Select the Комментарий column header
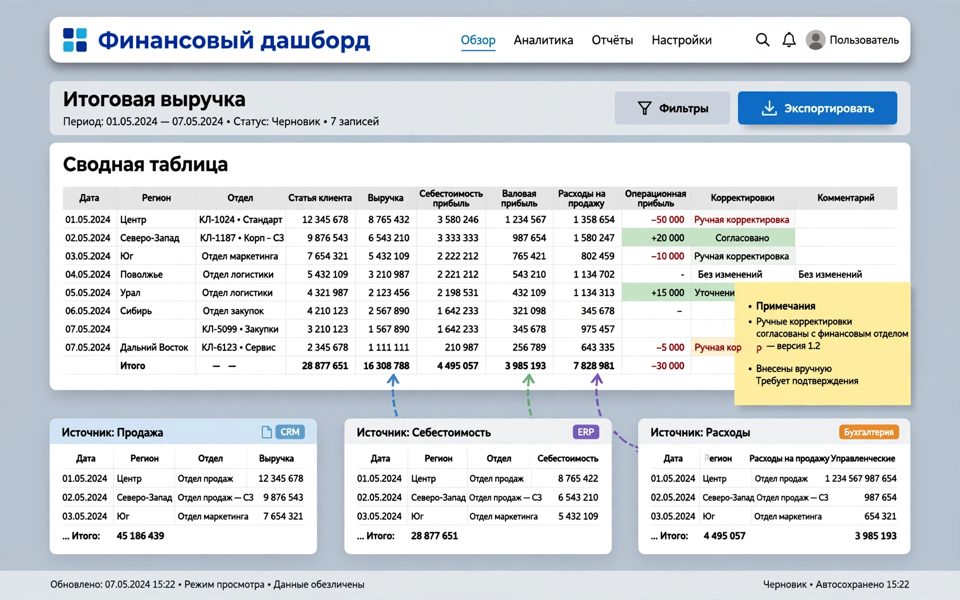The width and height of the screenshot is (960, 600). (x=846, y=198)
